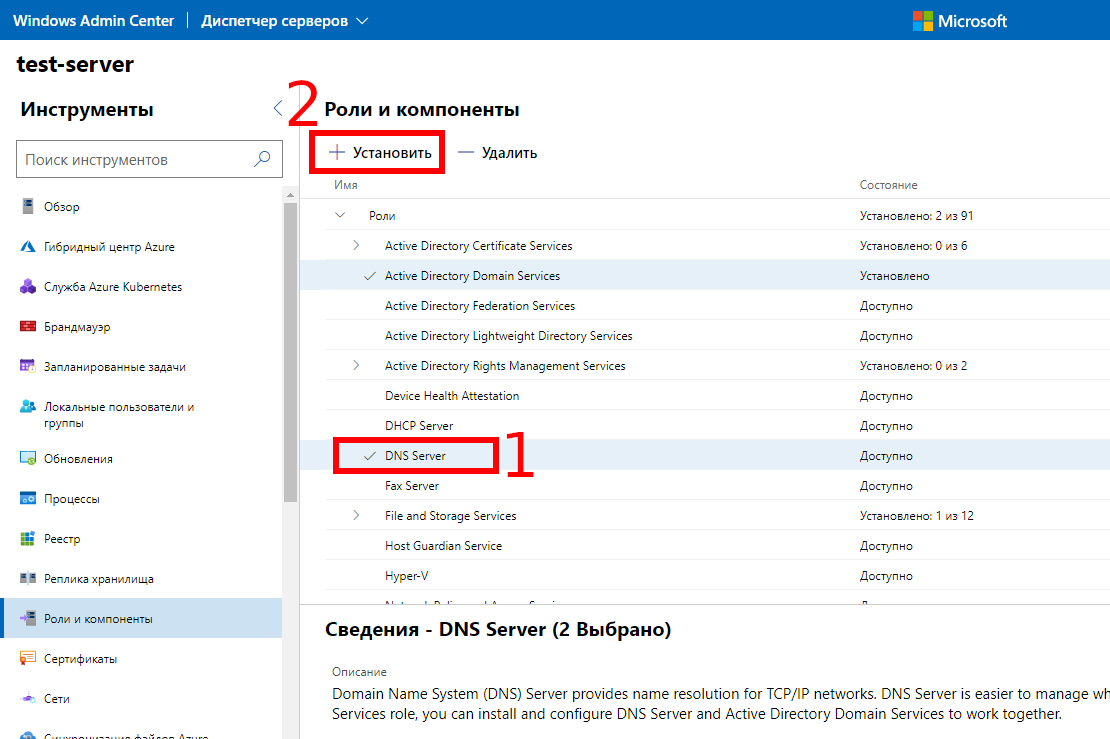Click the Overview (Обзор) icon in sidebar
Image resolution: width=1110 pixels, height=739 pixels.
(x=27, y=207)
